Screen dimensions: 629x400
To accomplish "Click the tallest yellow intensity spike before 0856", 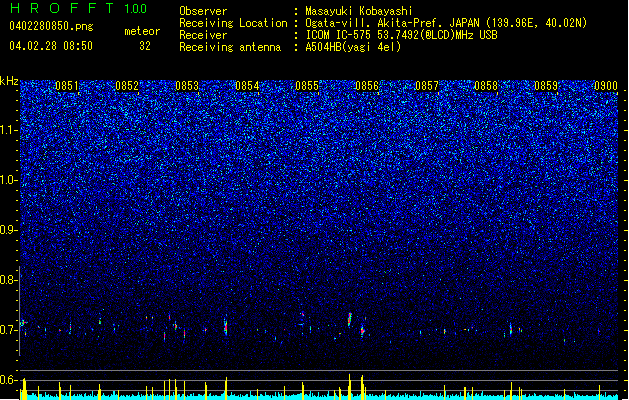I will (349, 386).
